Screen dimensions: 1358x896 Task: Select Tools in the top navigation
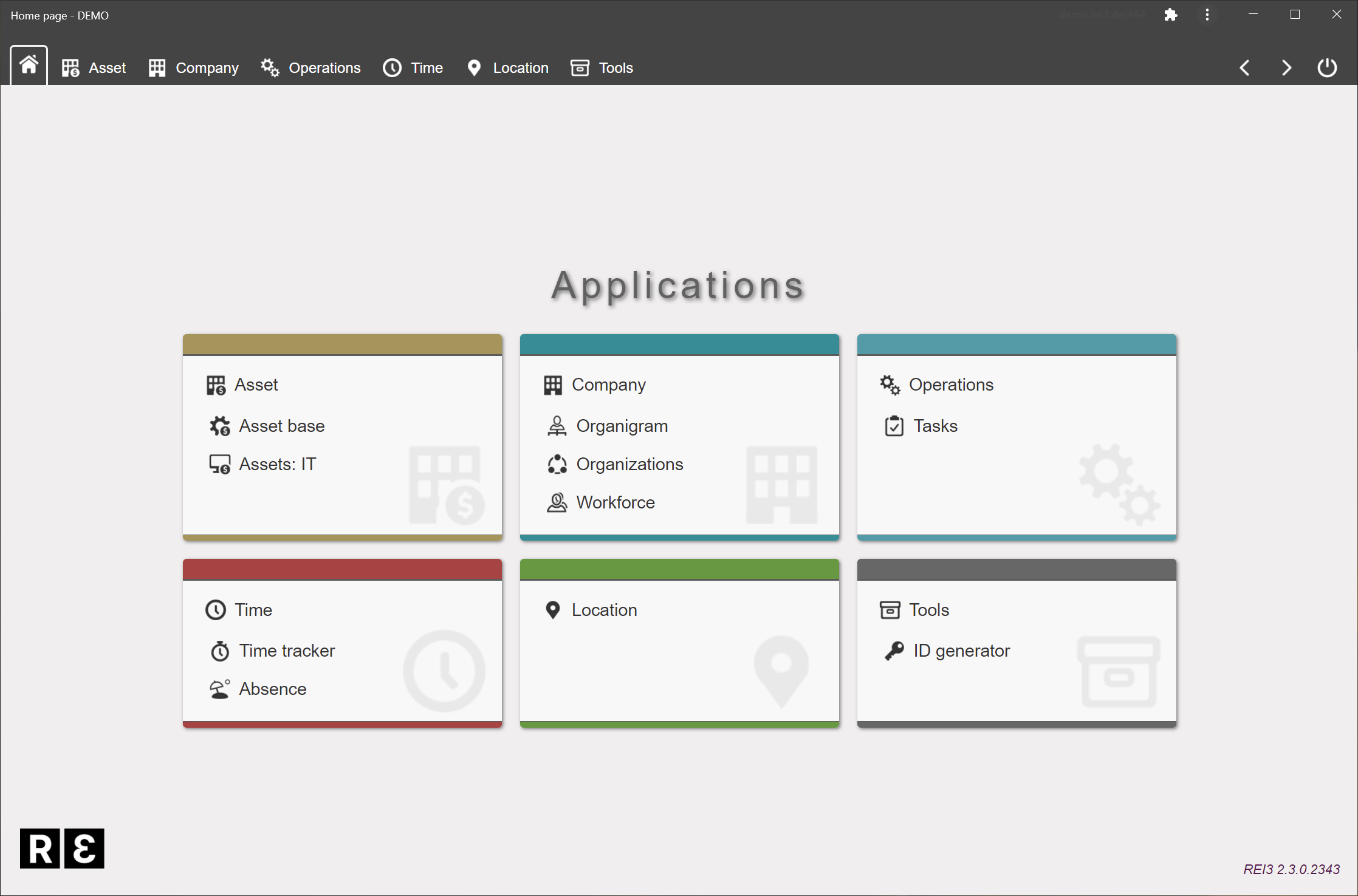(602, 68)
